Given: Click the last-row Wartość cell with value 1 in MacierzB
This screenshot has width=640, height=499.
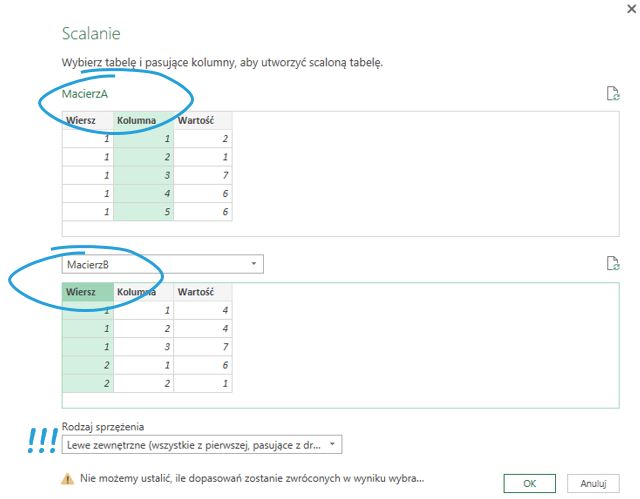Looking at the screenshot, I should pyautogui.click(x=203, y=383).
